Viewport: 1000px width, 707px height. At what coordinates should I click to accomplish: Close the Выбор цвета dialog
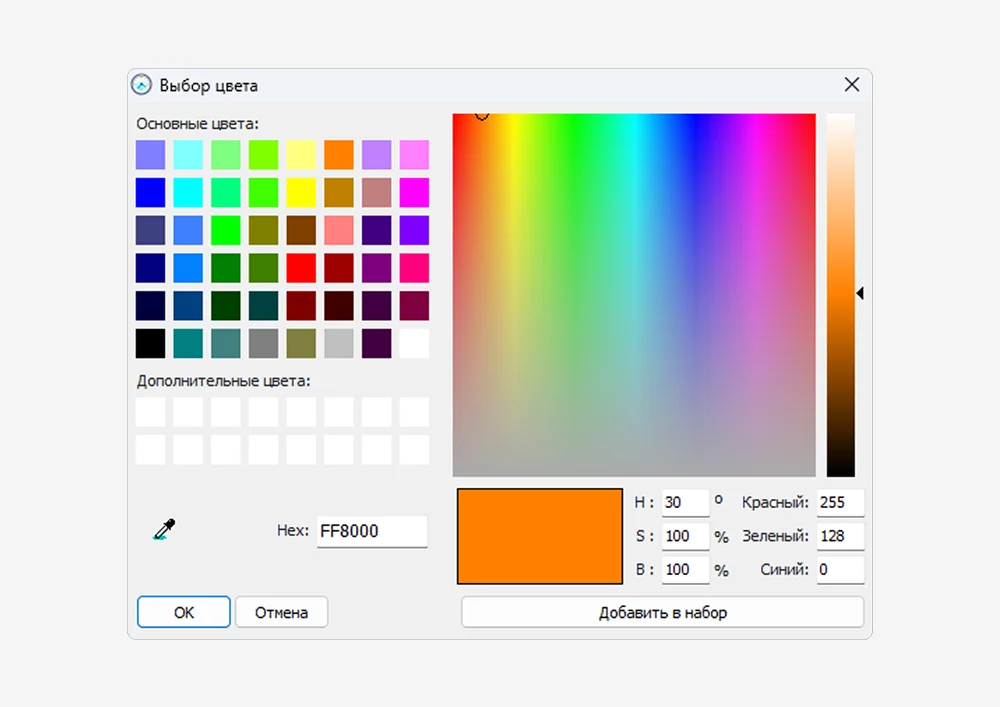(851, 85)
